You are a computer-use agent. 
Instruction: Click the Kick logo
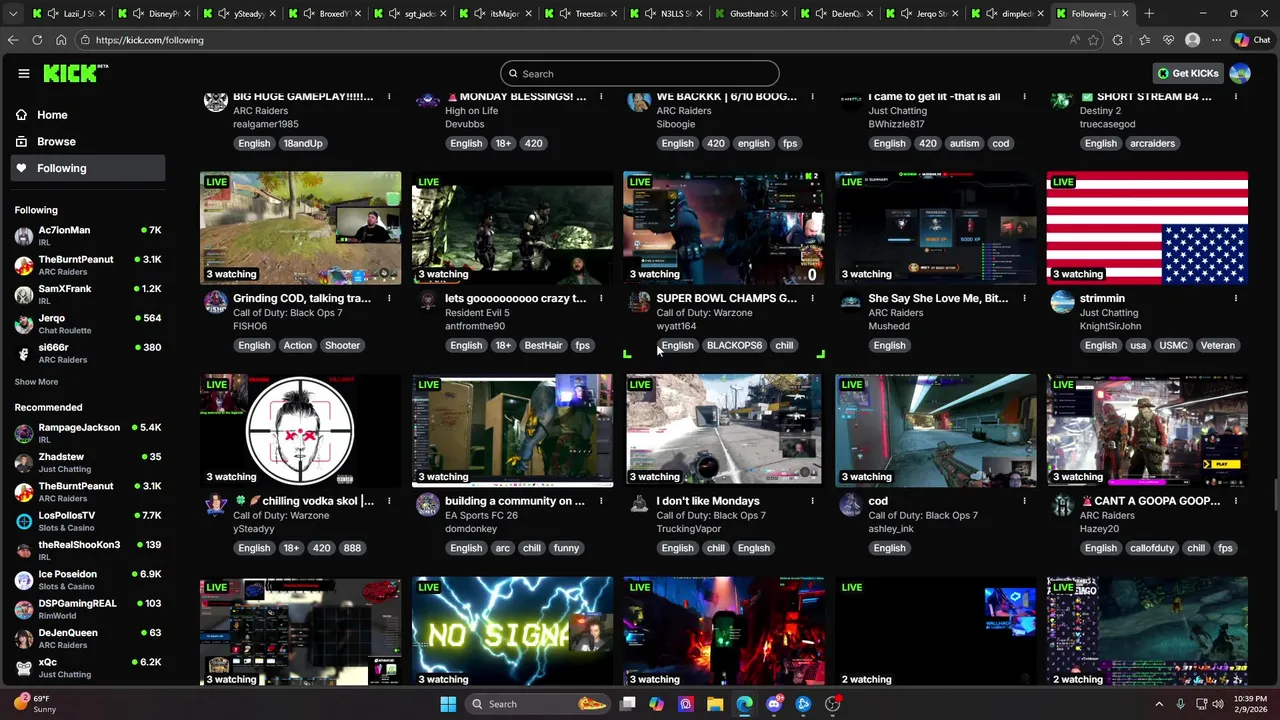click(x=75, y=73)
